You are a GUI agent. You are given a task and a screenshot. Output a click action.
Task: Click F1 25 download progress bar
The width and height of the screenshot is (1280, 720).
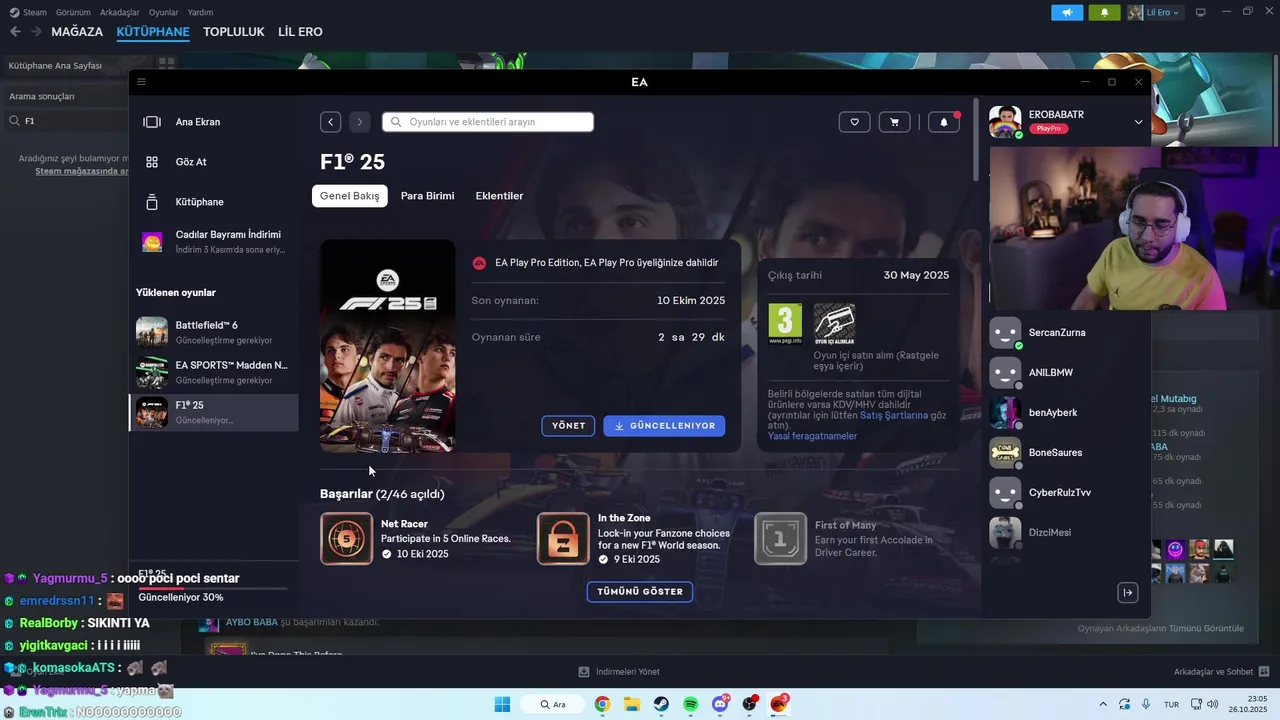point(212,588)
